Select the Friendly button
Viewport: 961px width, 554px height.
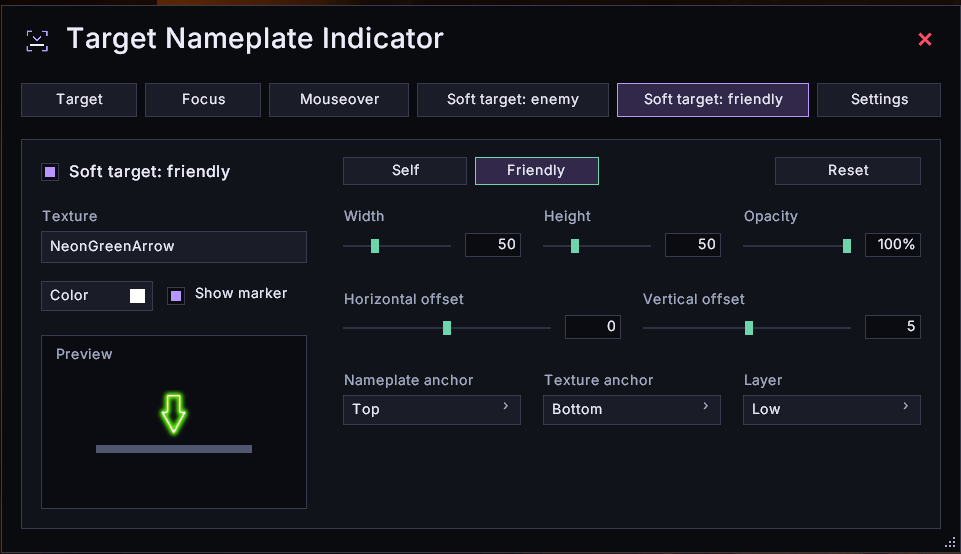click(537, 171)
